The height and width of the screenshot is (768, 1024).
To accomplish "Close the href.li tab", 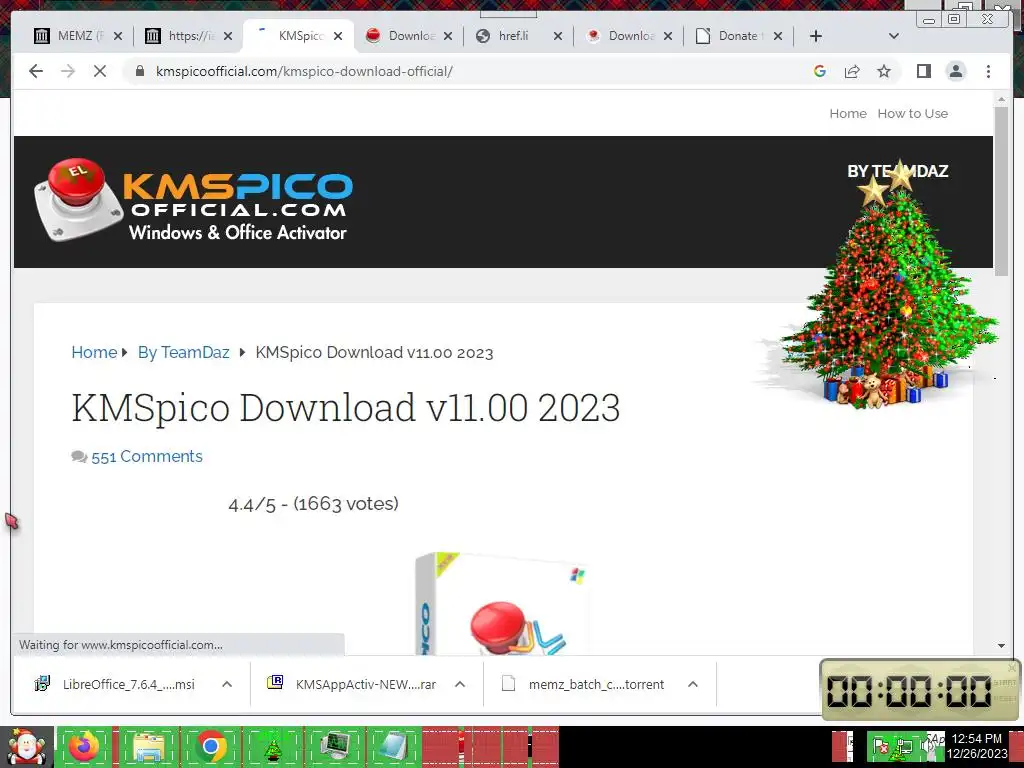I will [558, 37].
